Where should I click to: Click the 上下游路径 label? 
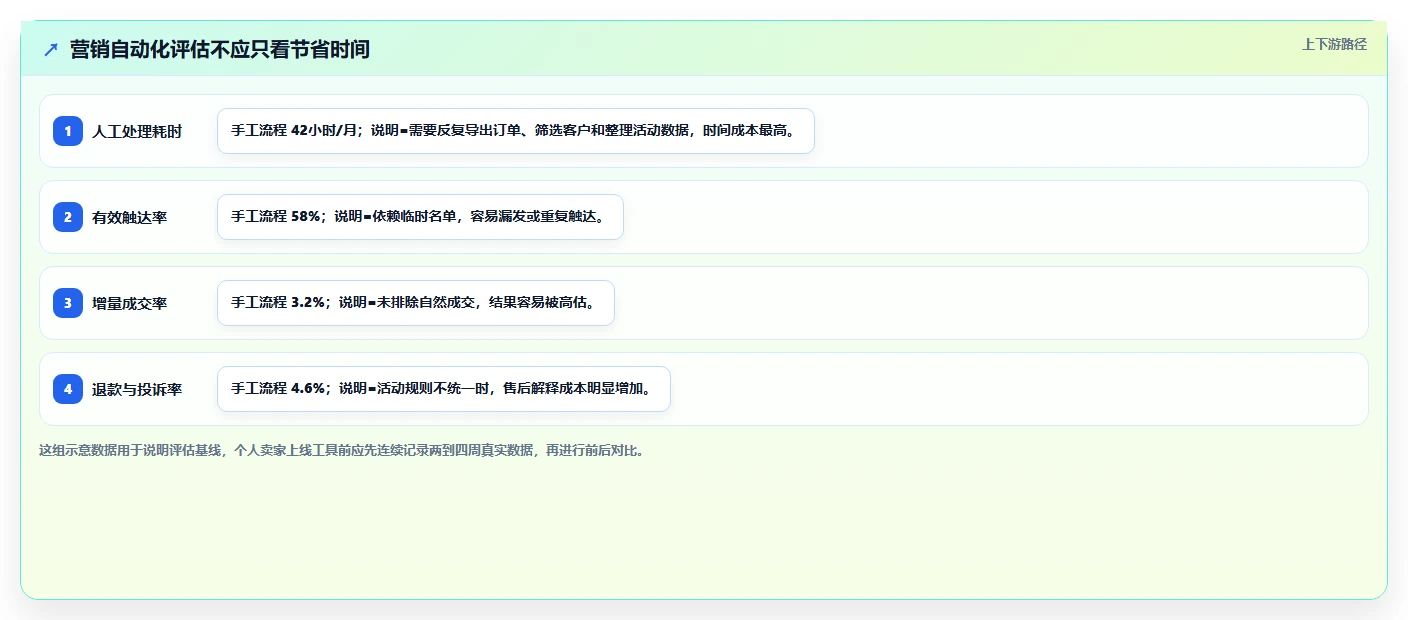click(1334, 44)
